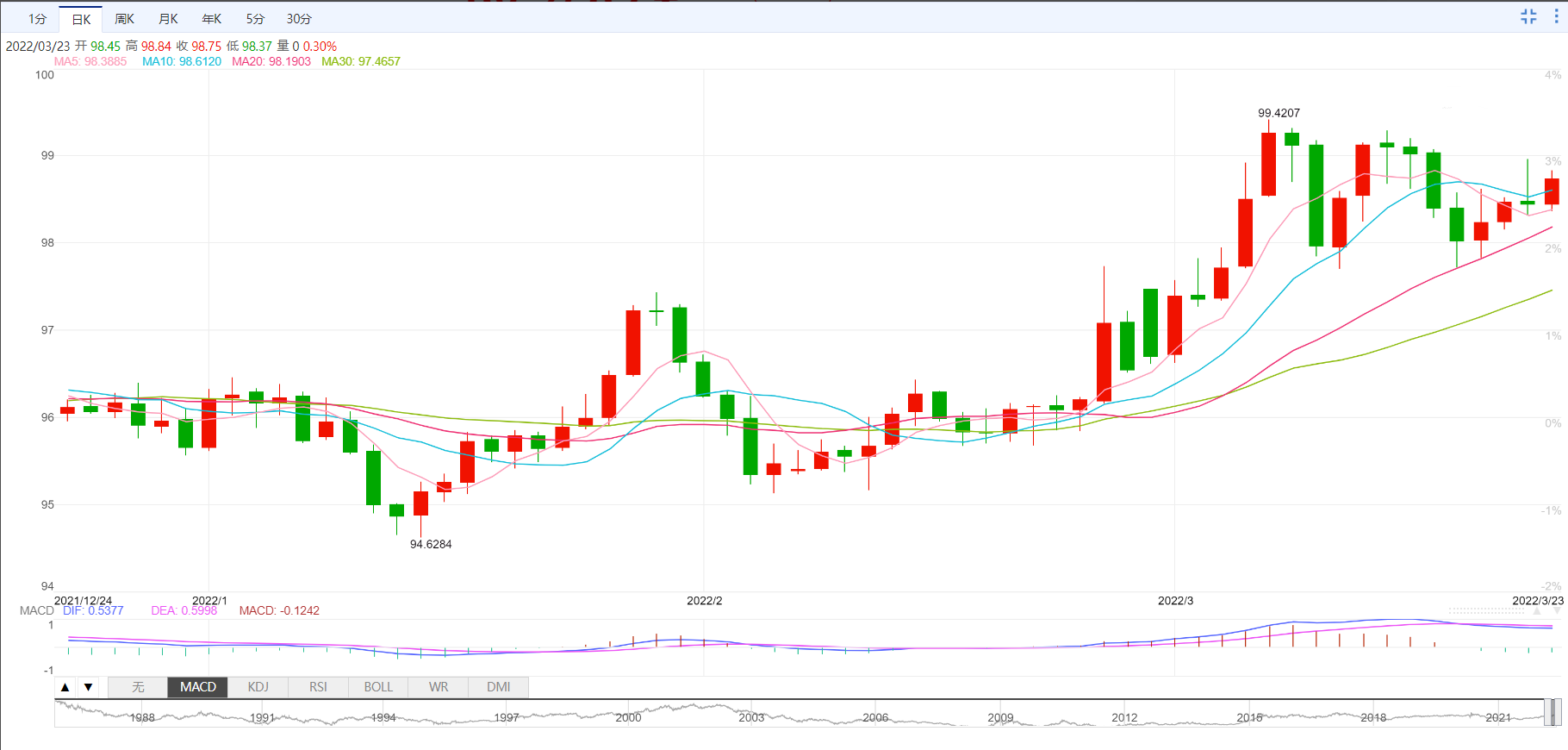Switch indicator to KDJ
Screen dimensions: 1568x750
pos(258,687)
